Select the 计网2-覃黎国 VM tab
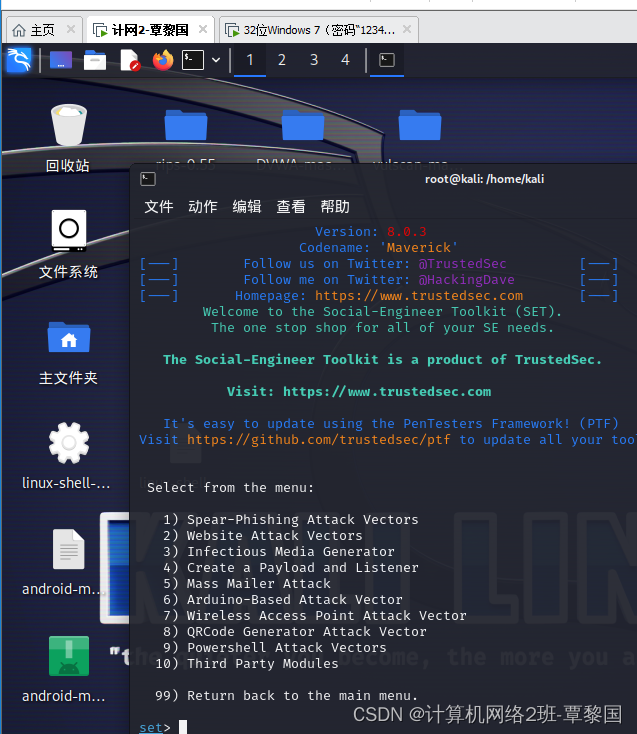This screenshot has width=637, height=734. [150, 30]
